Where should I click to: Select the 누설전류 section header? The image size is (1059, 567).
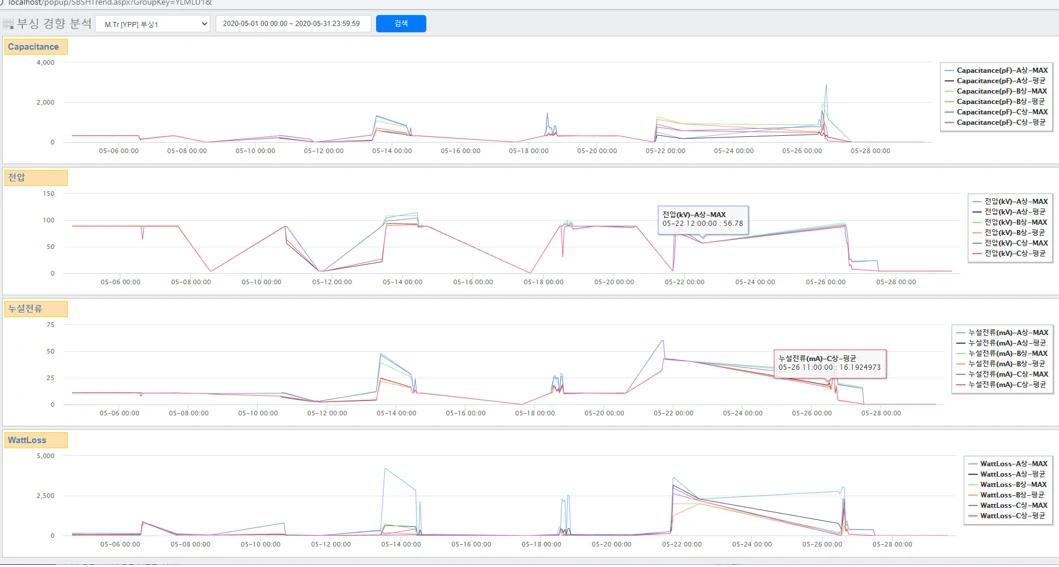pos(35,309)
